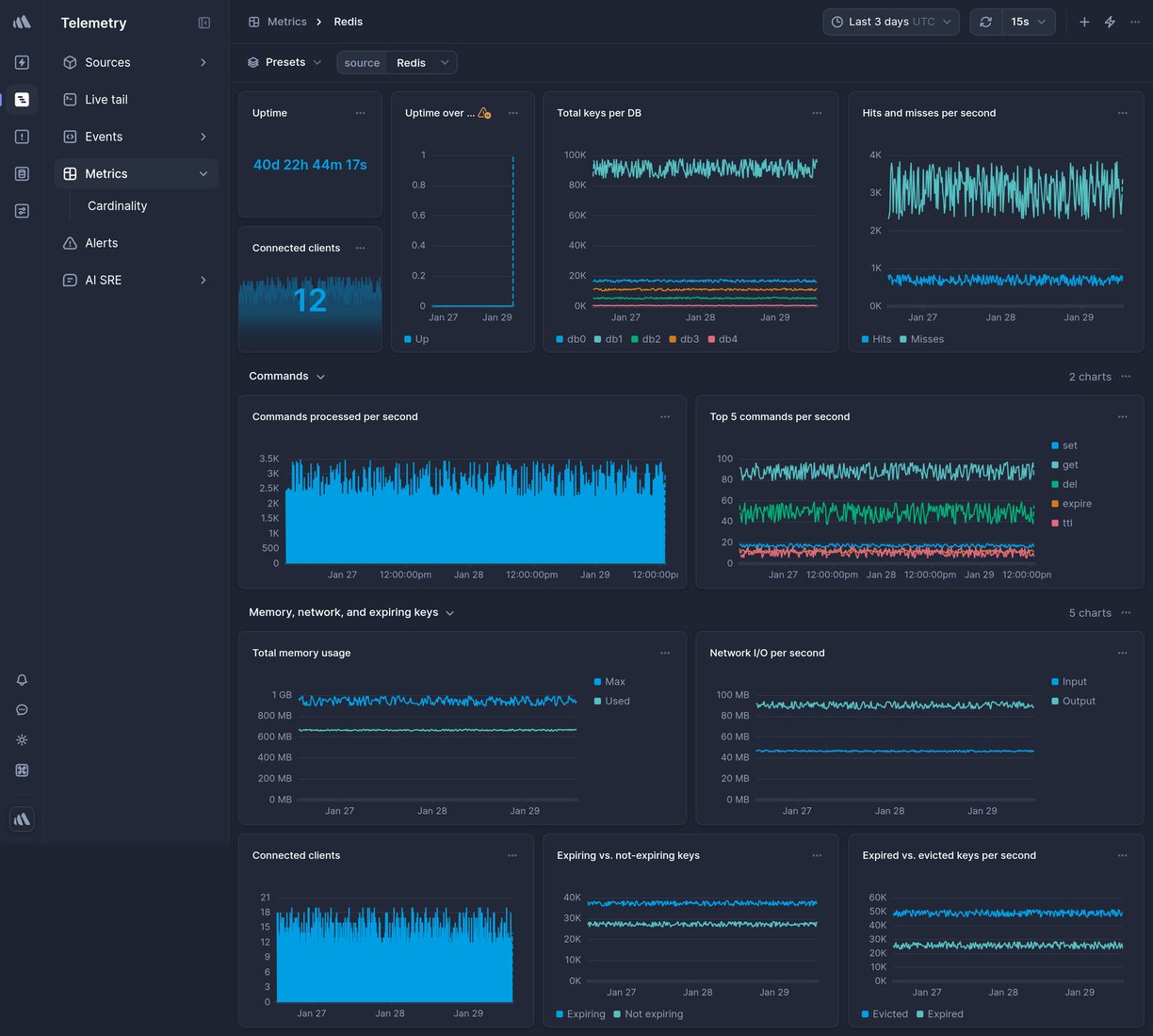Viewport: 1153px width, 1036px height.
Task: Toggle the db2 series in Total keys legend
Action: coord(646,339)
